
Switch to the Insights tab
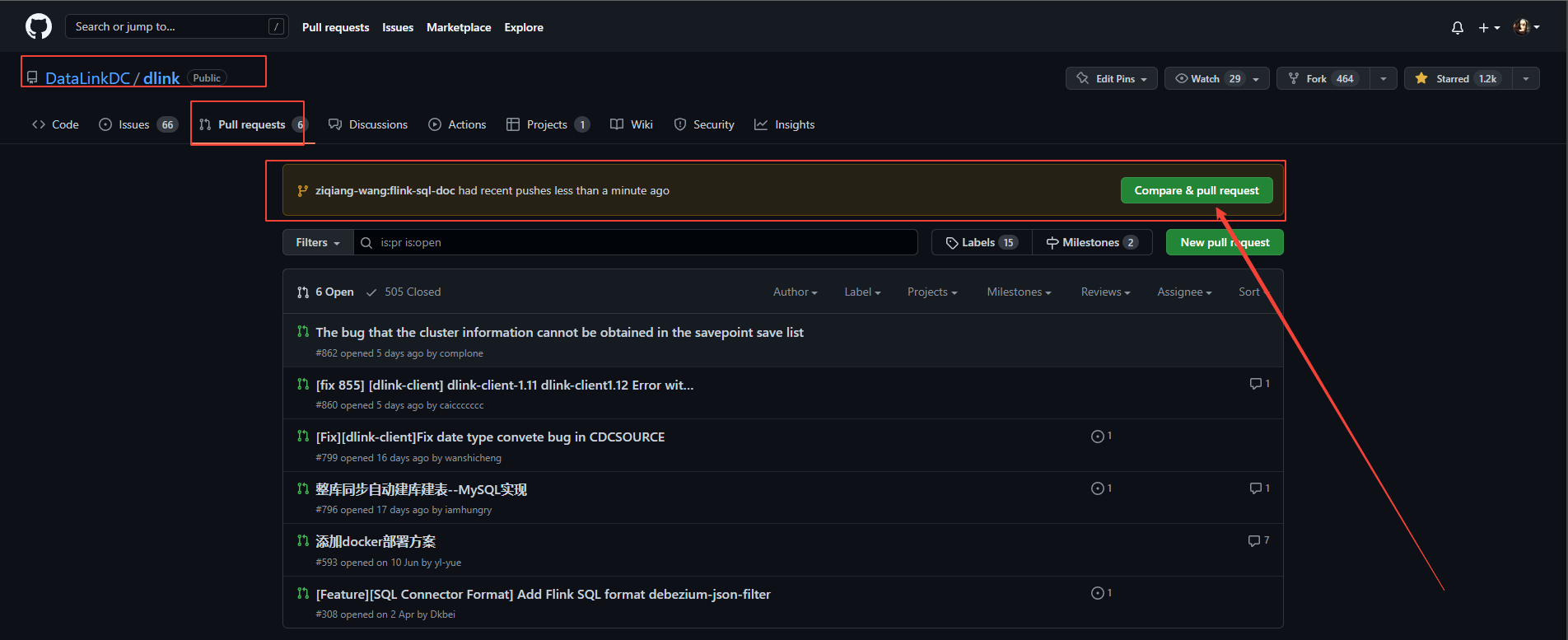pyautogui.click(x=785, y=124)
